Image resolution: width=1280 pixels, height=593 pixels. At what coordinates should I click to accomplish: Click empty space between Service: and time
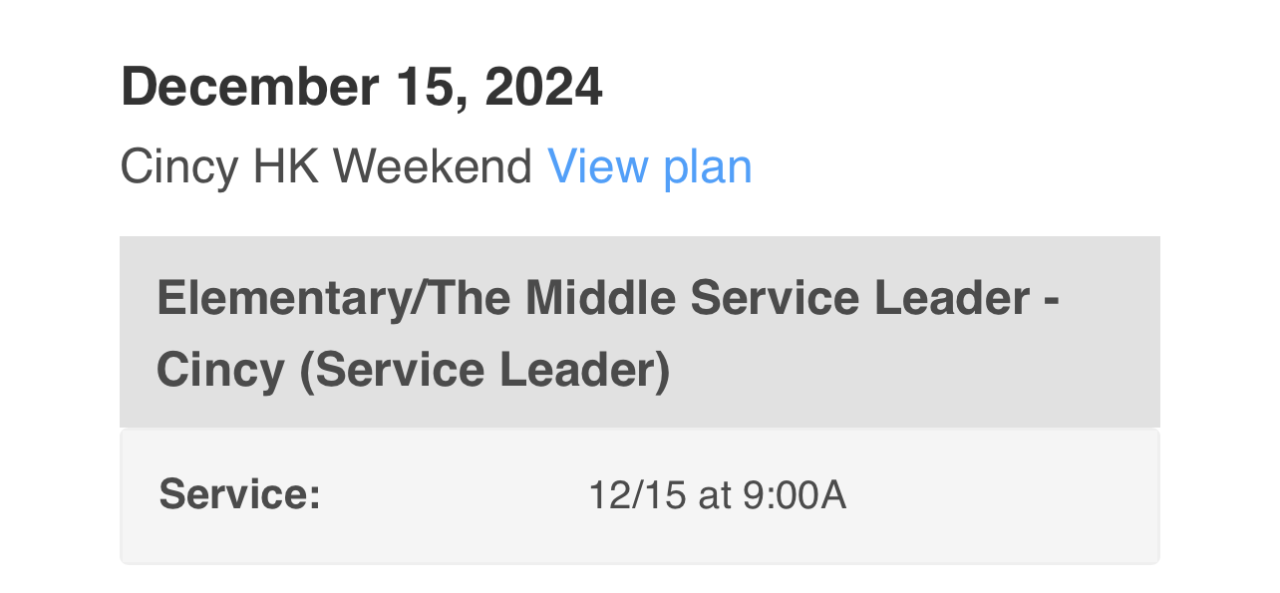coord(450,495)
